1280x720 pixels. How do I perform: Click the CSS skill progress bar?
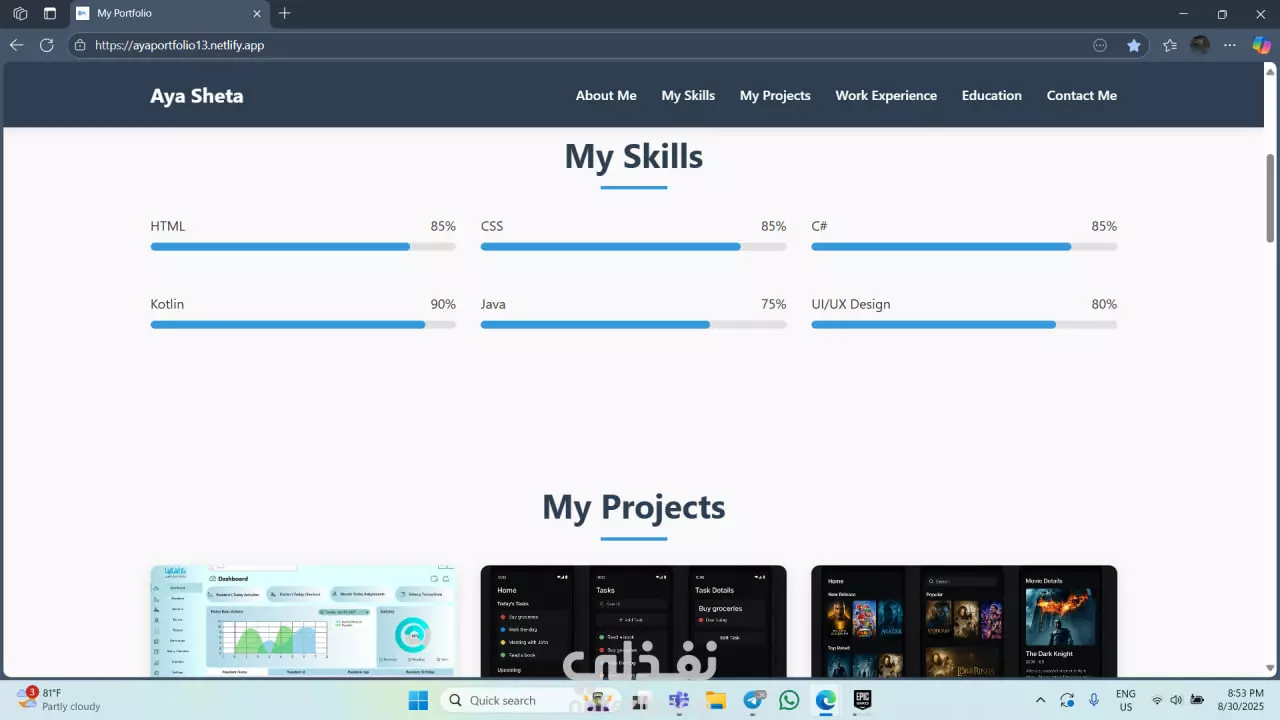(633, 246)
